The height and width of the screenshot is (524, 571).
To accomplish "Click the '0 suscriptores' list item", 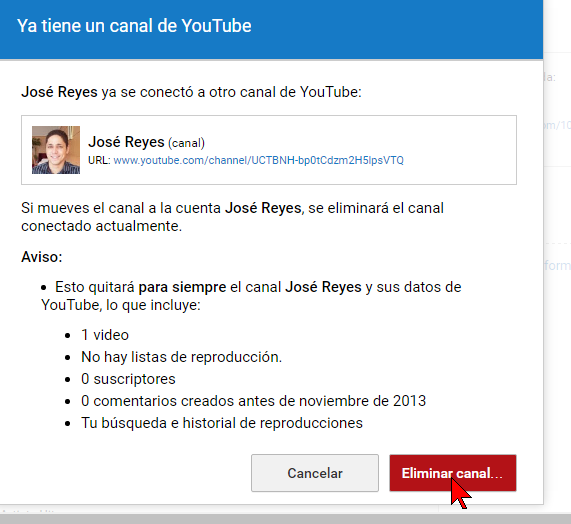I will 128,379.
